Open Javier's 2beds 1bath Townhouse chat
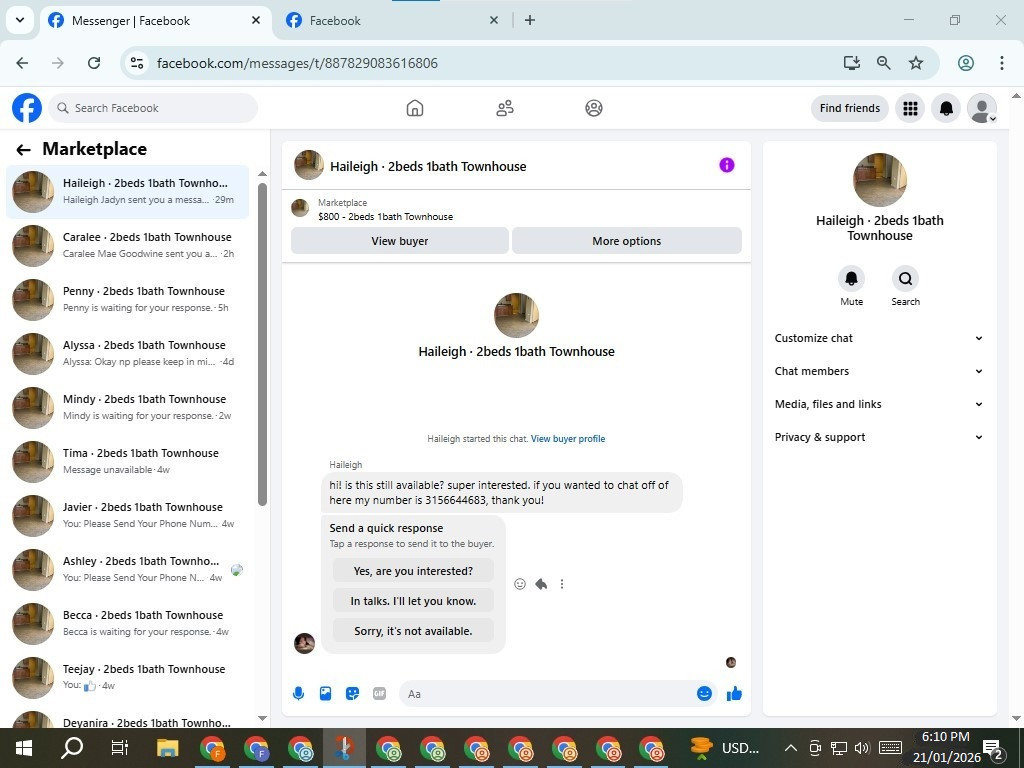Viewport: 1024px width, 768px height. tap(127, 515)
